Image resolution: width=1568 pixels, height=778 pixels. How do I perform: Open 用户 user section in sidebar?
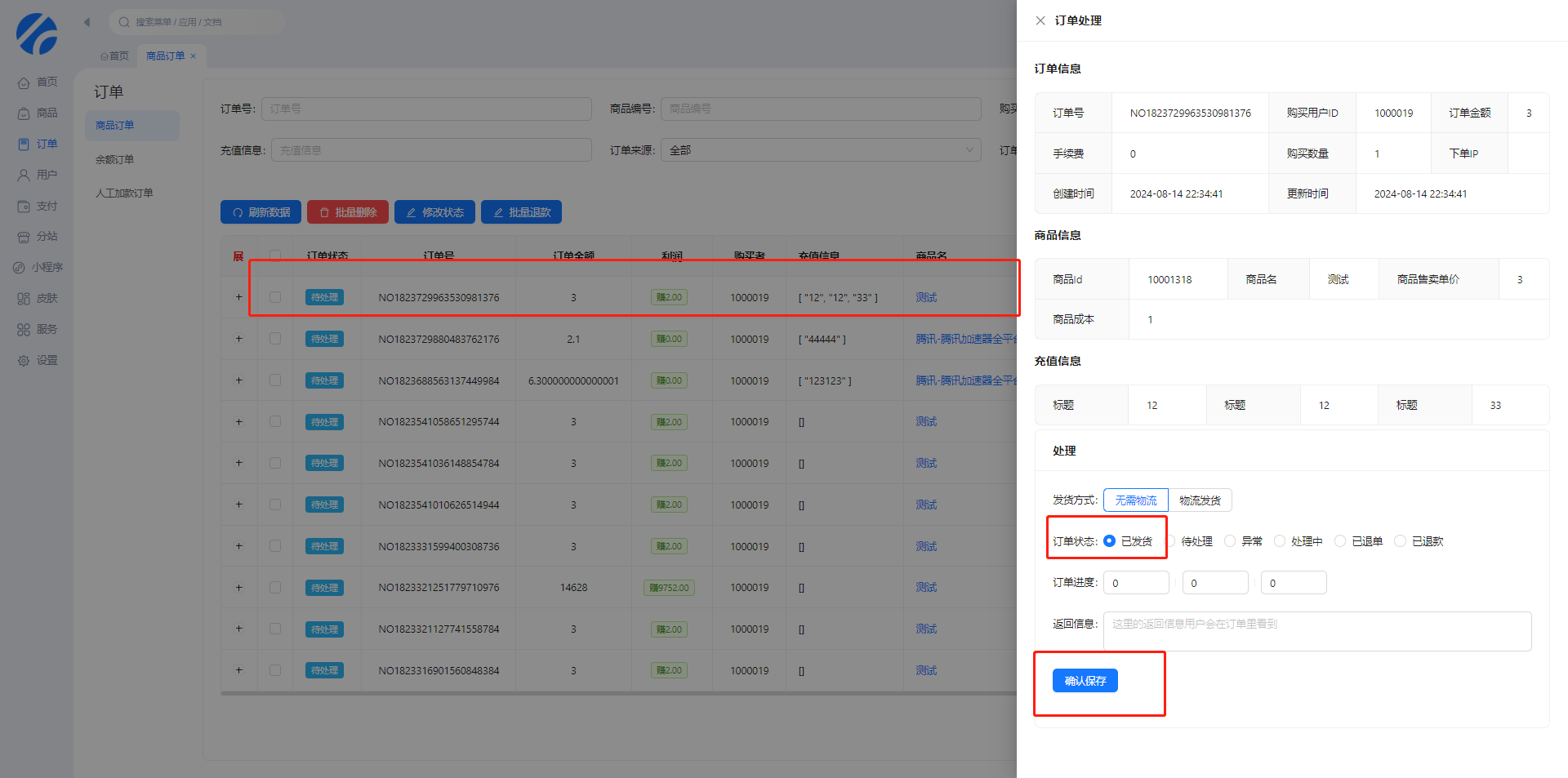(24, 175)
